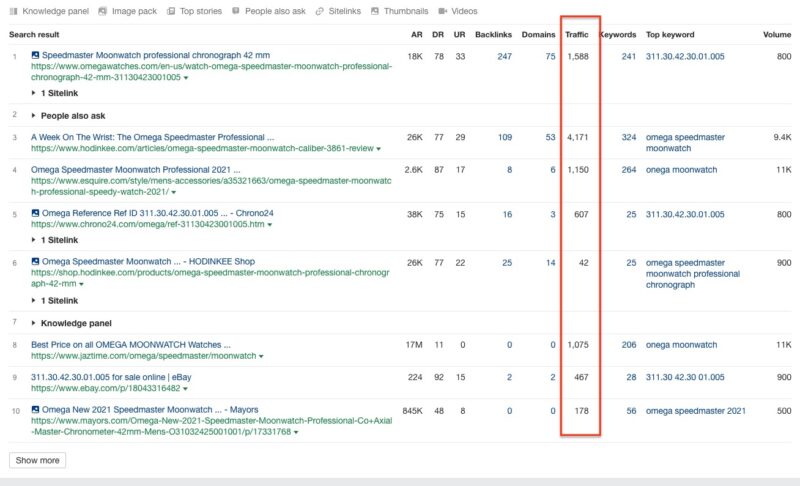This screenshot has height=486, width=800.
Task: Open dropdown arrow after chrono24.com URL
Action: (x=270, y=225)
